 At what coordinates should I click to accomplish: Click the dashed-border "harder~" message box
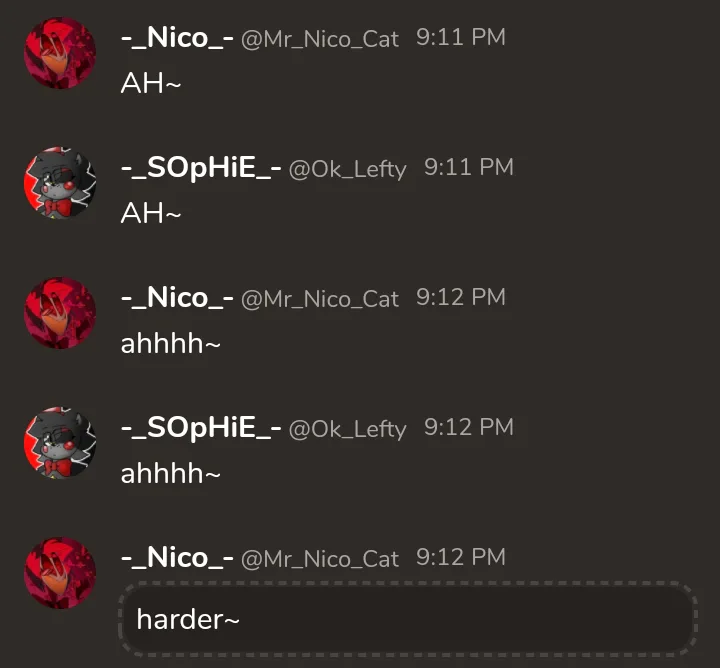(408, 619)
